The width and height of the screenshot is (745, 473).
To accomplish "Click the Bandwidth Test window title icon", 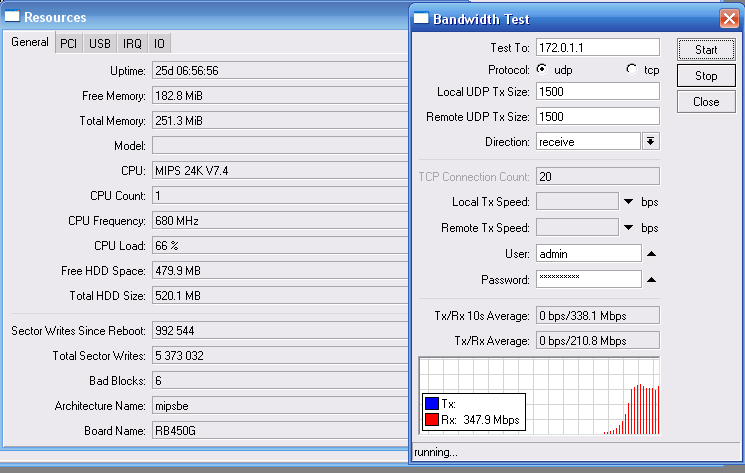I will tap(421, 19).
